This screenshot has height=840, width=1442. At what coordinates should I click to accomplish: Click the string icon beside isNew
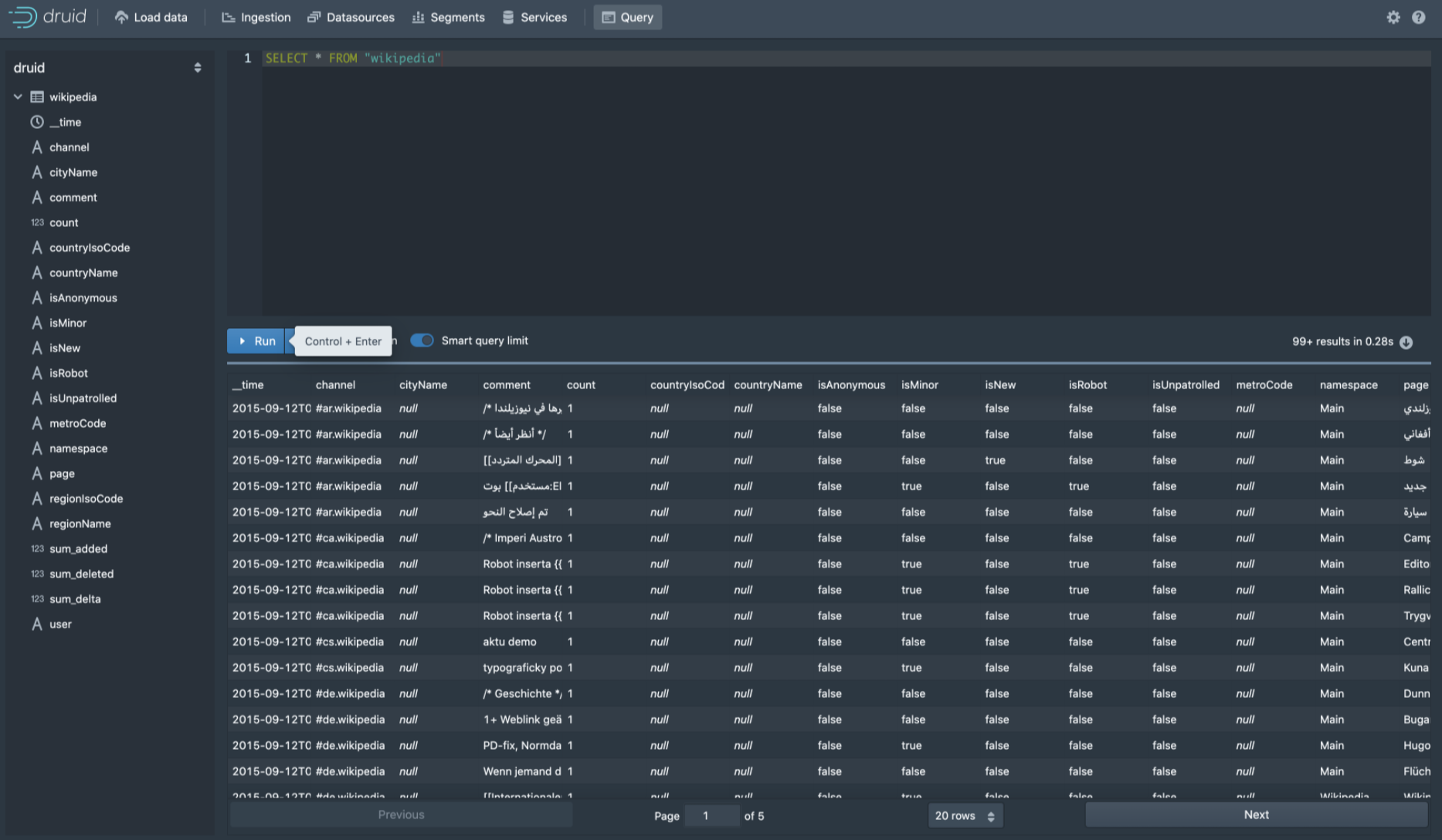[37, 348]
